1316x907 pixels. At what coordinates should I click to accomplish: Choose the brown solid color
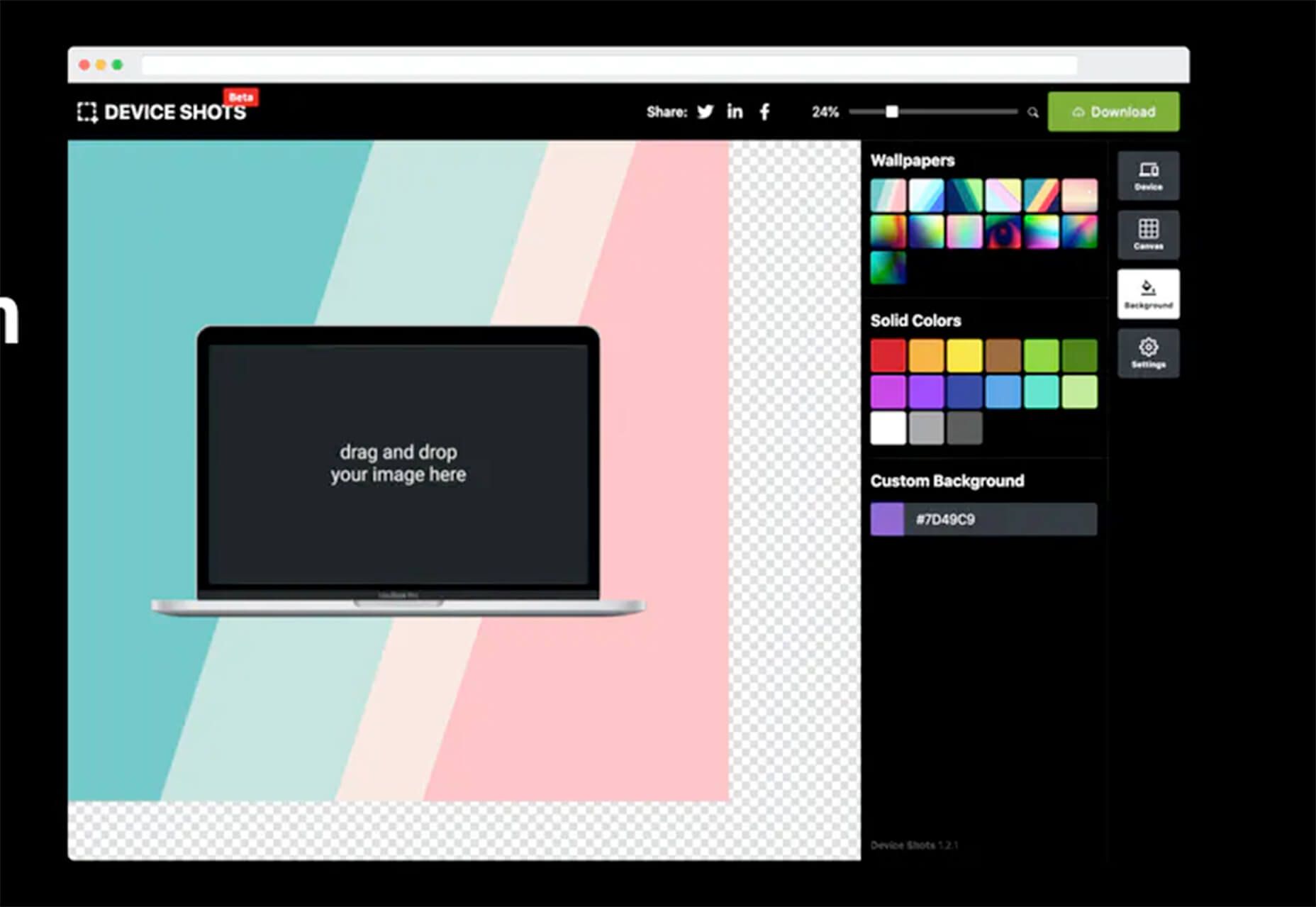[x=1003, y=355]
